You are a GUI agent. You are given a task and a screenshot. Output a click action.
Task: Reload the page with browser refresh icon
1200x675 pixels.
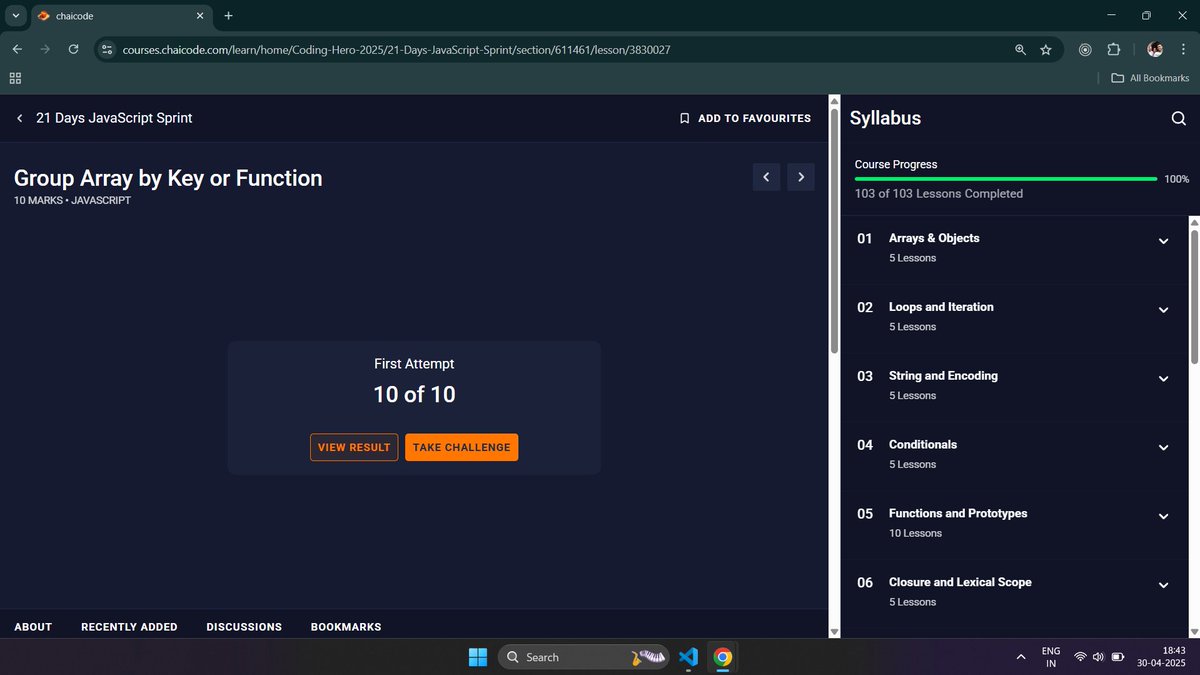[73, 49]
